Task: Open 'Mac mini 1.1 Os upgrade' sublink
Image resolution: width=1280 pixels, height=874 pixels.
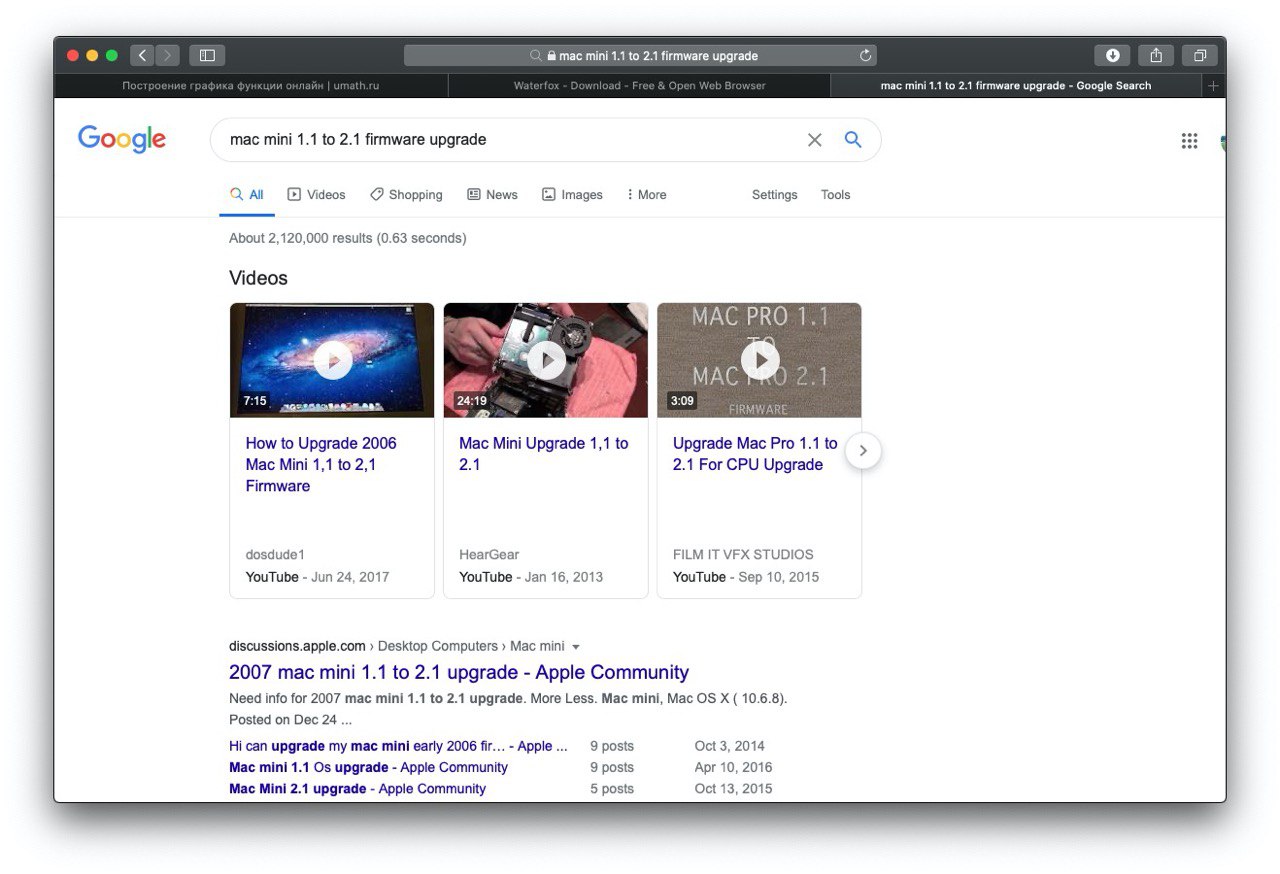Action: click(x=368, y=767)
